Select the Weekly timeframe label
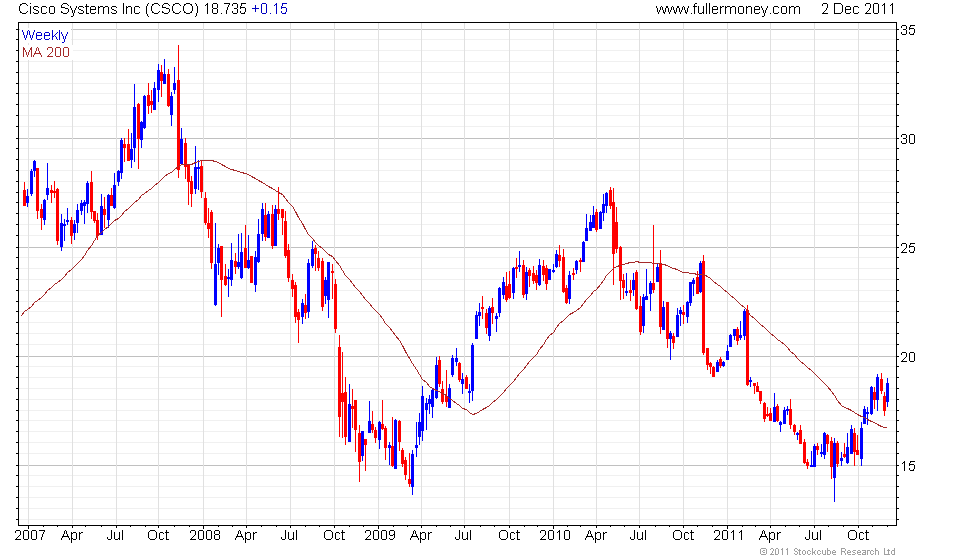 44,36
